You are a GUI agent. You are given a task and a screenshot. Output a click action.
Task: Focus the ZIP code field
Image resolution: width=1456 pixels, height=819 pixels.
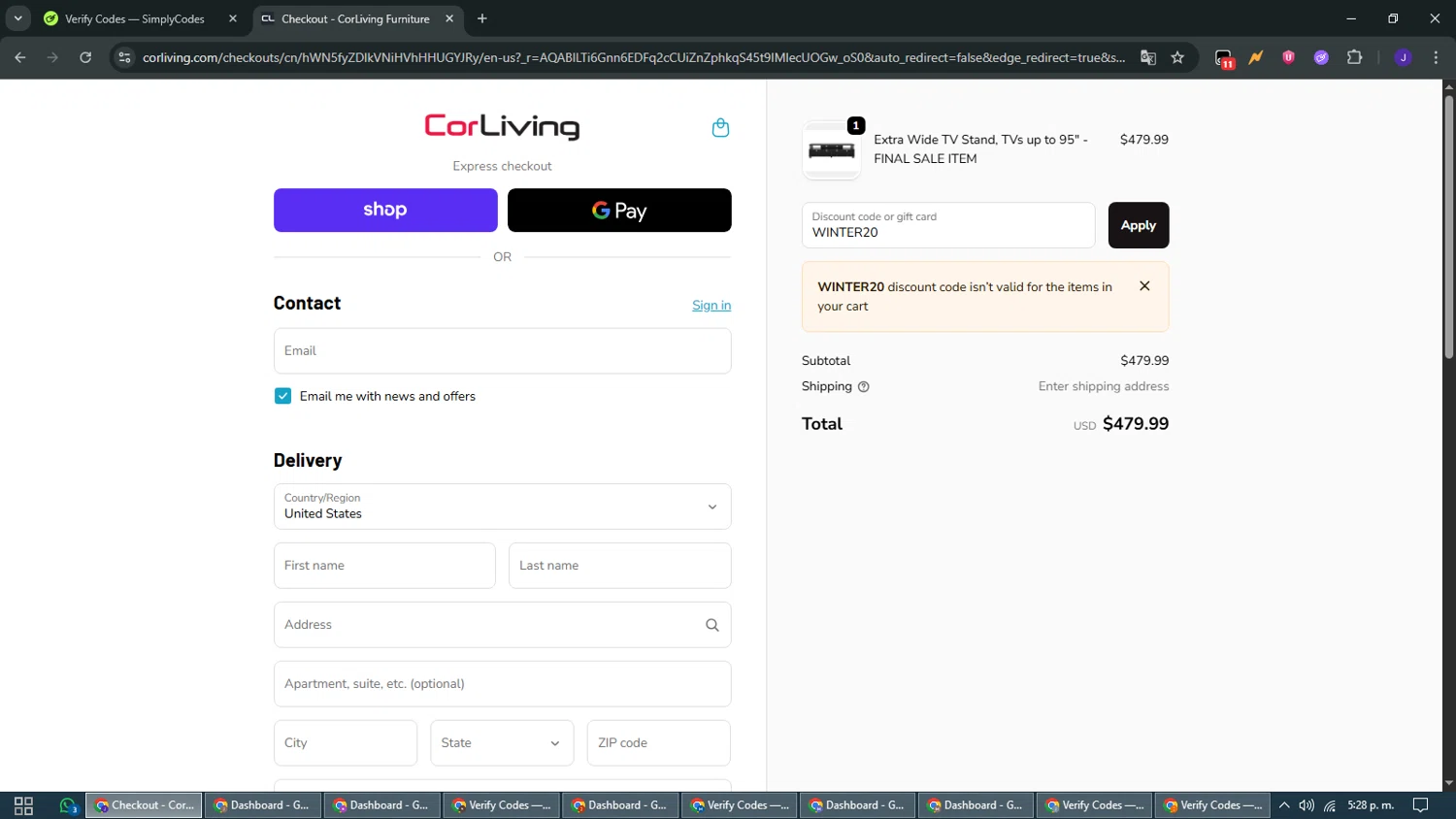pyautogui.click(x=658, y=743)
